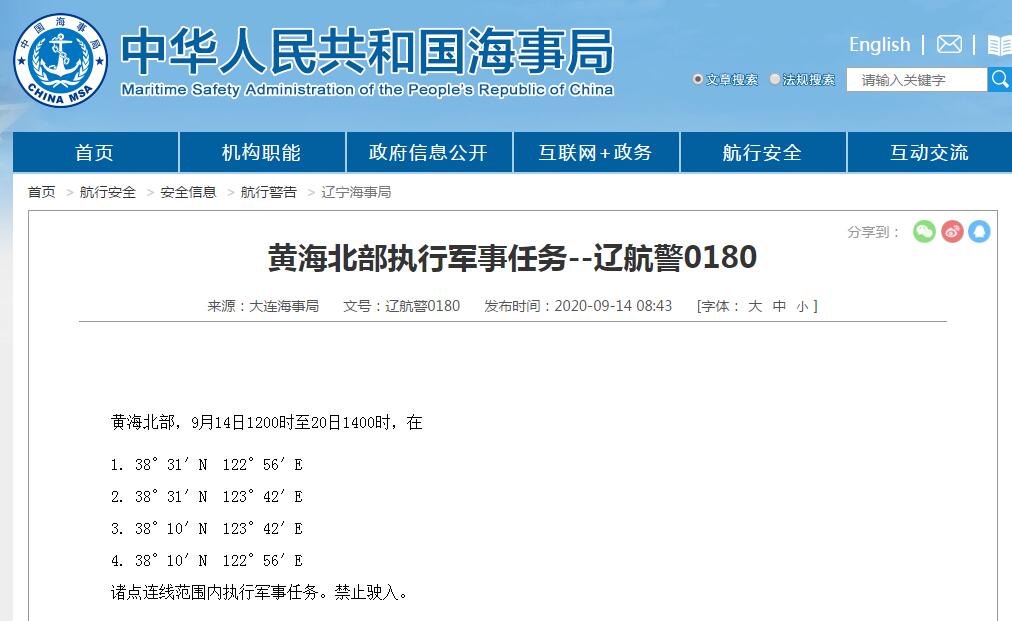Click coordinate line 4. 38°10′N 122°56′E
Image resolution: width=1012 pixels, height=621 pixels.
point(207,560)
